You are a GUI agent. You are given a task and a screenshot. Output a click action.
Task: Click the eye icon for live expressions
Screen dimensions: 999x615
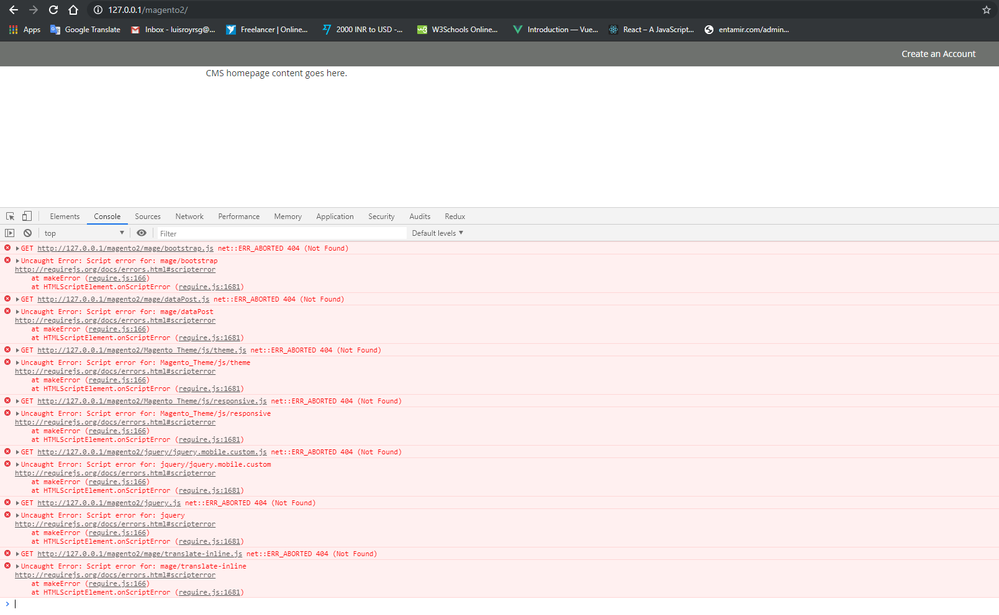click(x=141, y=233)
